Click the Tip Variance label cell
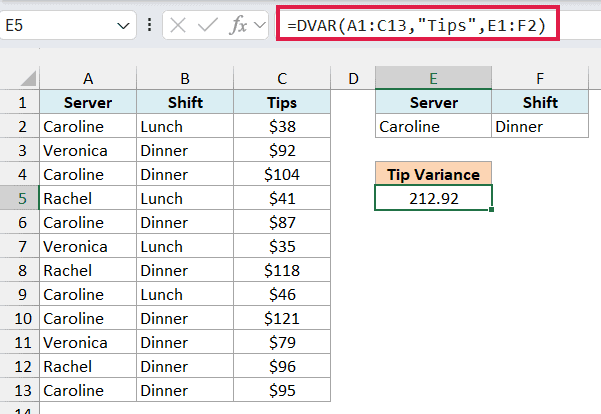Screen dimensions: 601x414 pos(434,174)
